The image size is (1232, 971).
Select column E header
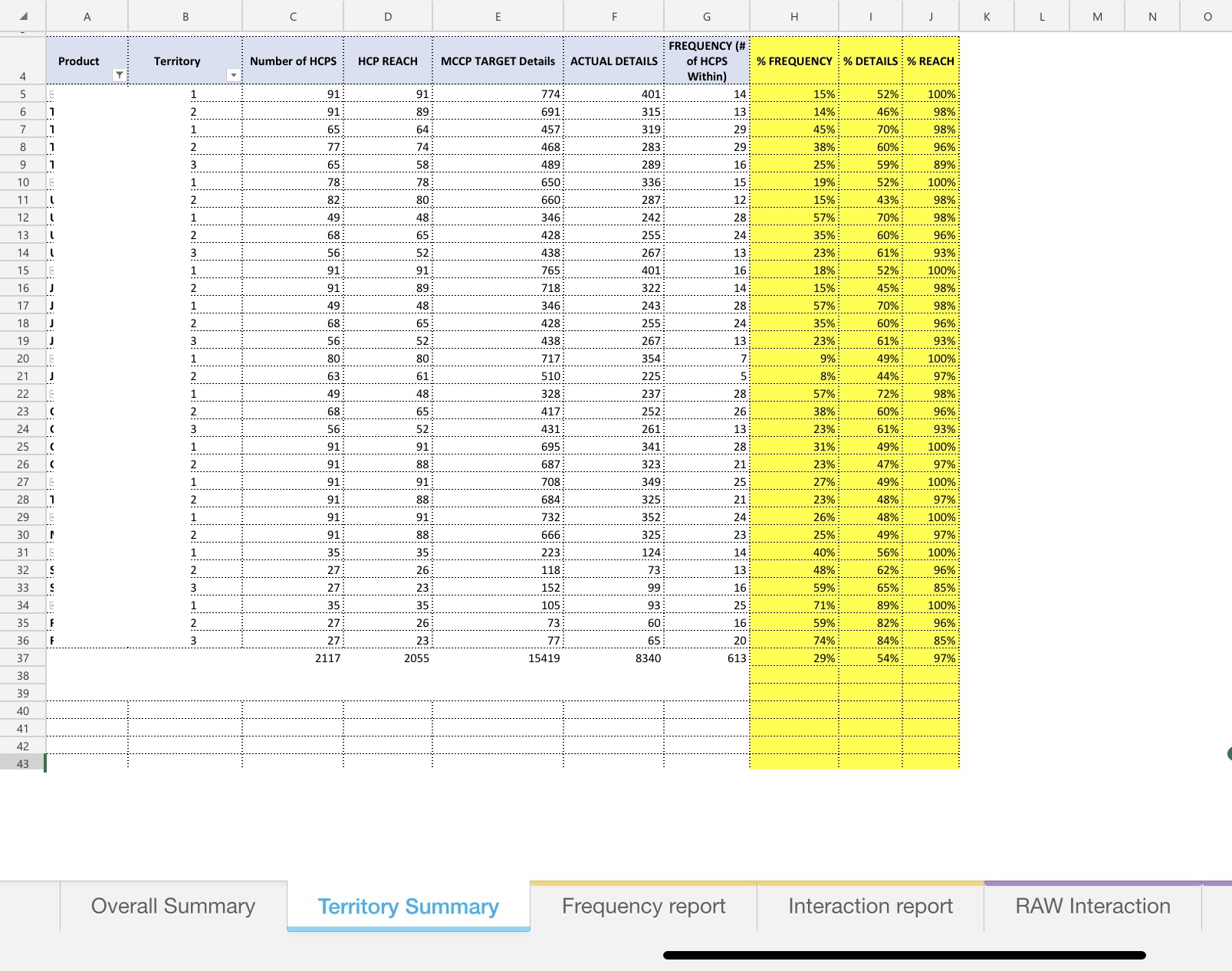pyautogui.click(x=498, y=16)
